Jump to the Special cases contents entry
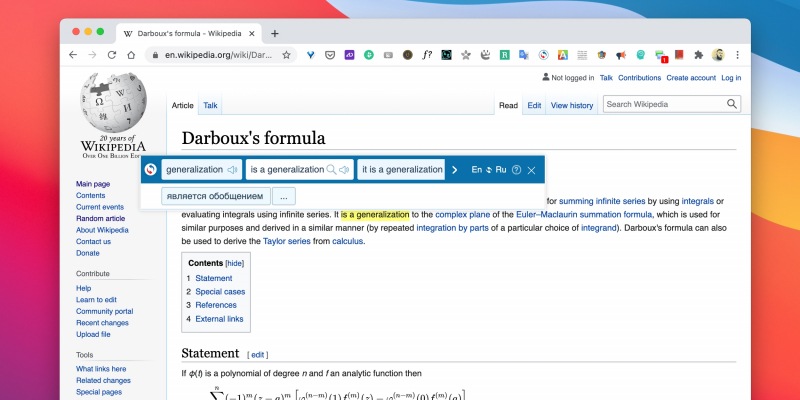The image size is (800, 400). pyautogui.click(x=220, y=292)
